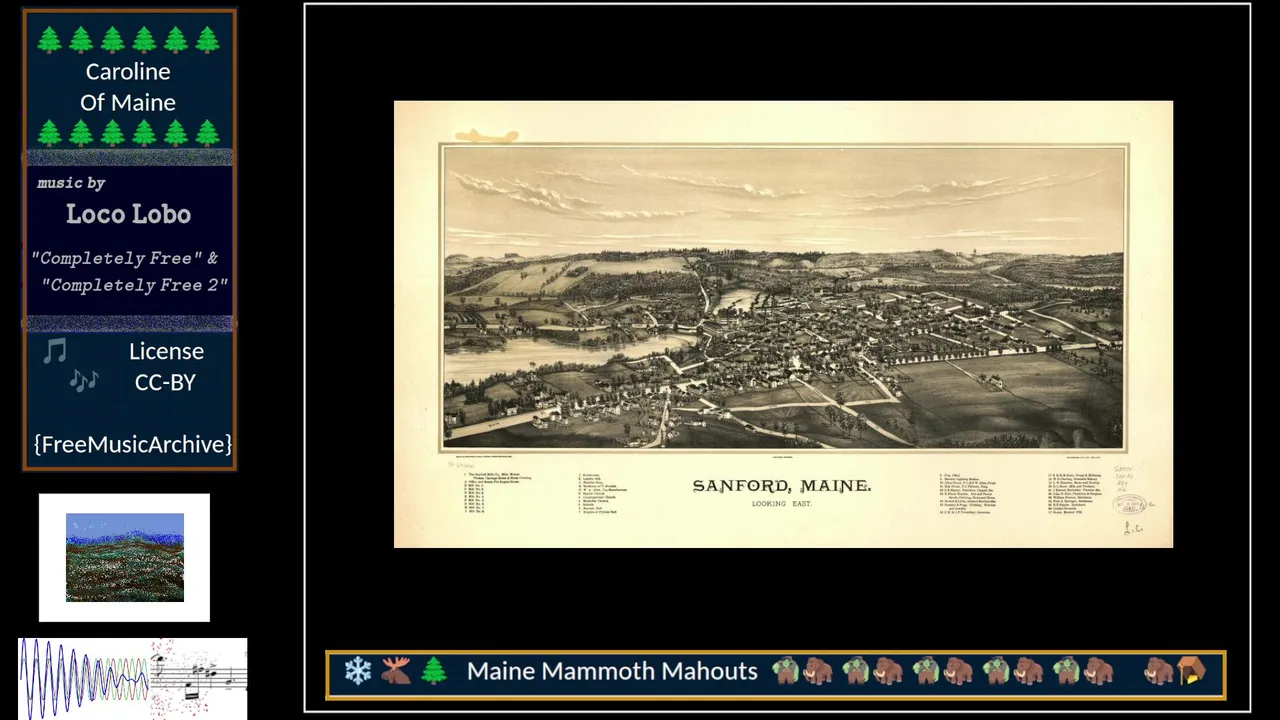Image resolution: width=1280 pixels, height=720 pixels.
Task: Click the waveform and sheet music thumbnail
Action: 132,678
